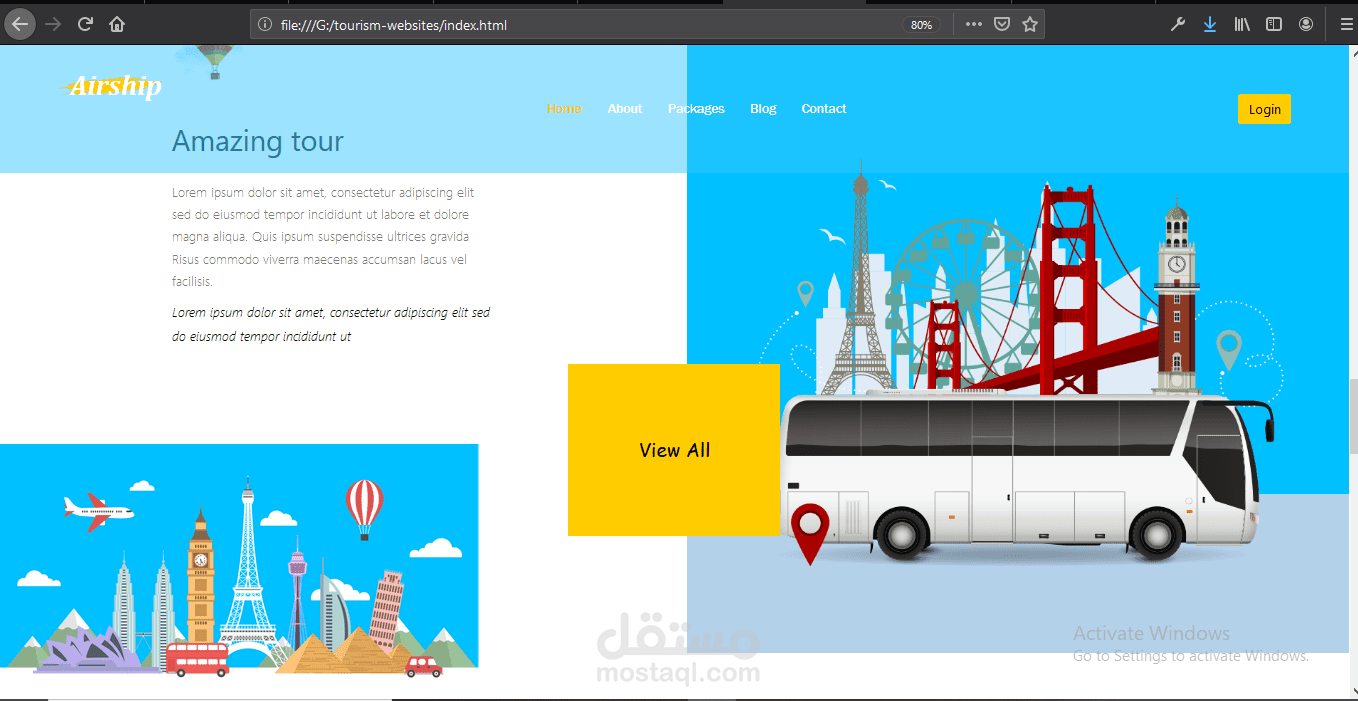Click the browser Back arrow button
This screenshot has width=1358, height=701.
coord(20,24)
